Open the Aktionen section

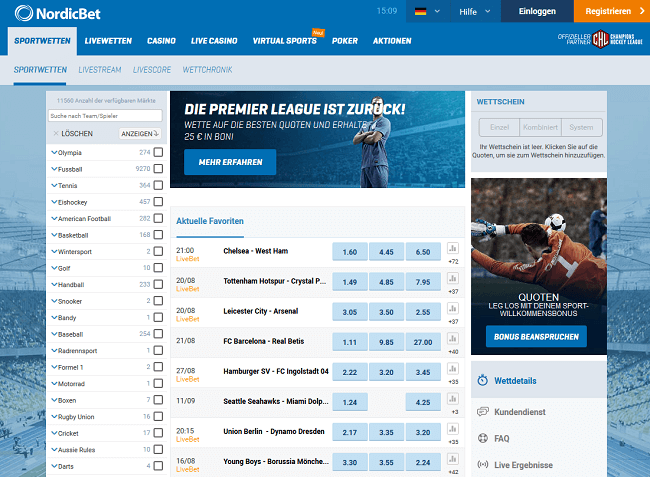[392, 41]
